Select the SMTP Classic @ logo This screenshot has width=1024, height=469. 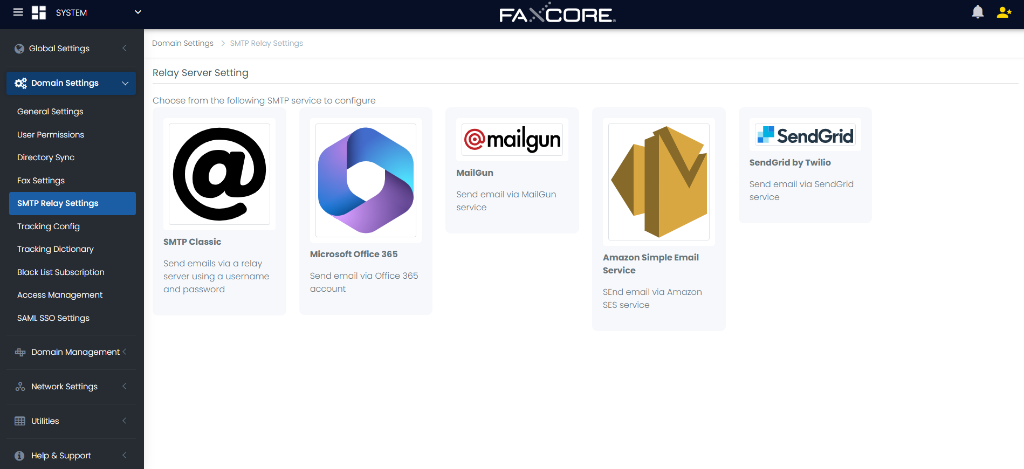click(219, 174)
